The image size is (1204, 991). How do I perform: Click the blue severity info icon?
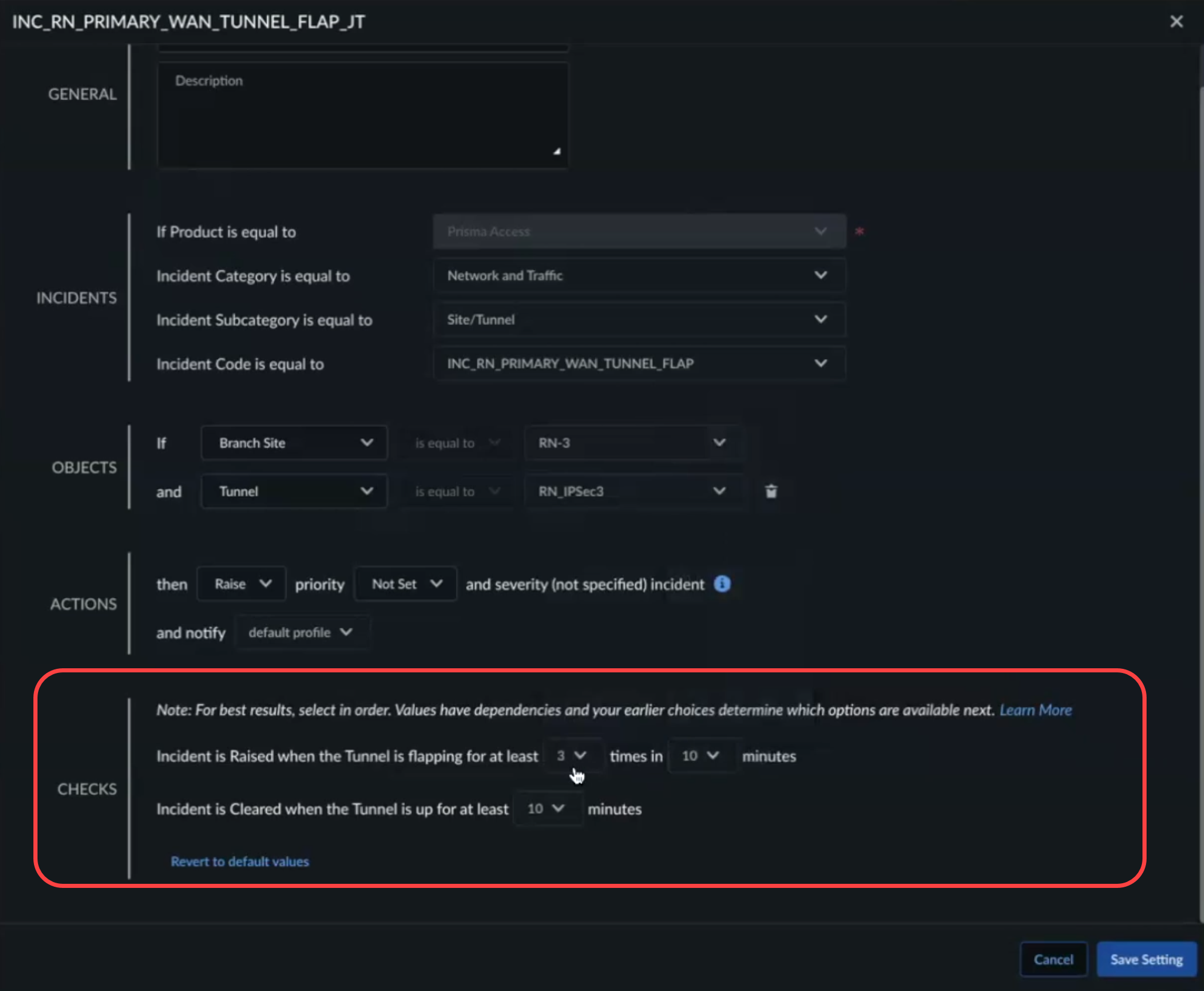[722, 584]
